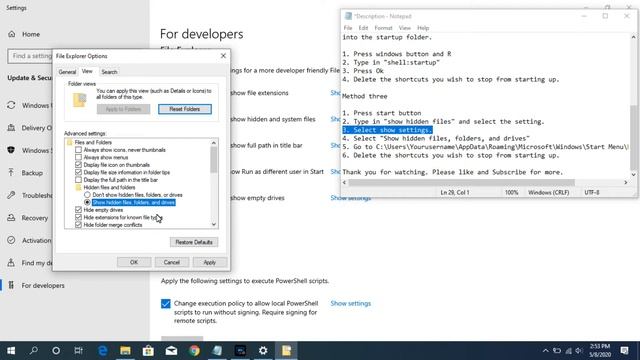Open the Action Center notifications icon
This screenshot has width=640, height=360.
click(624, 351)
